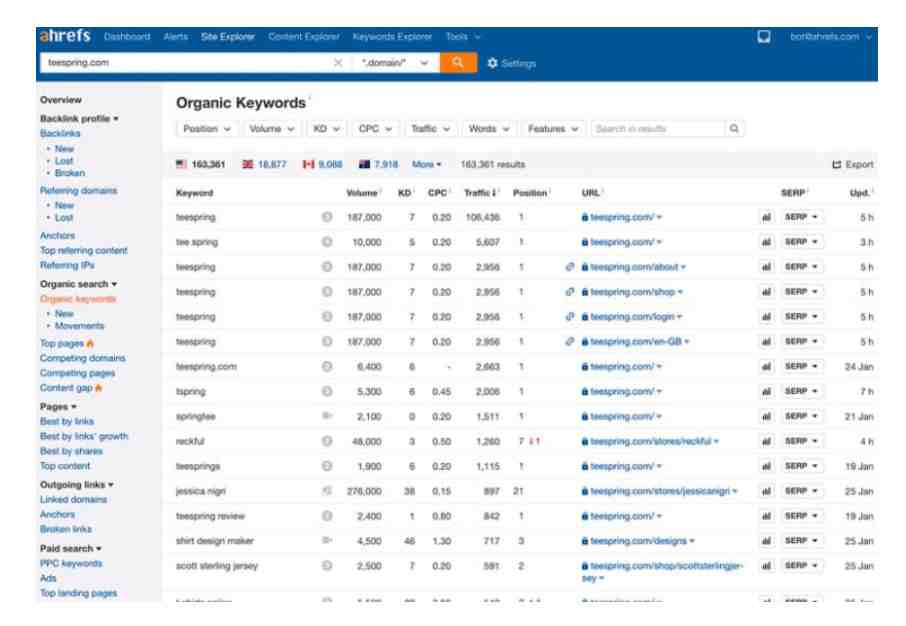The image size is (906, 626).
Task: Open Backlinks in the sidebar
Action: 60,134
